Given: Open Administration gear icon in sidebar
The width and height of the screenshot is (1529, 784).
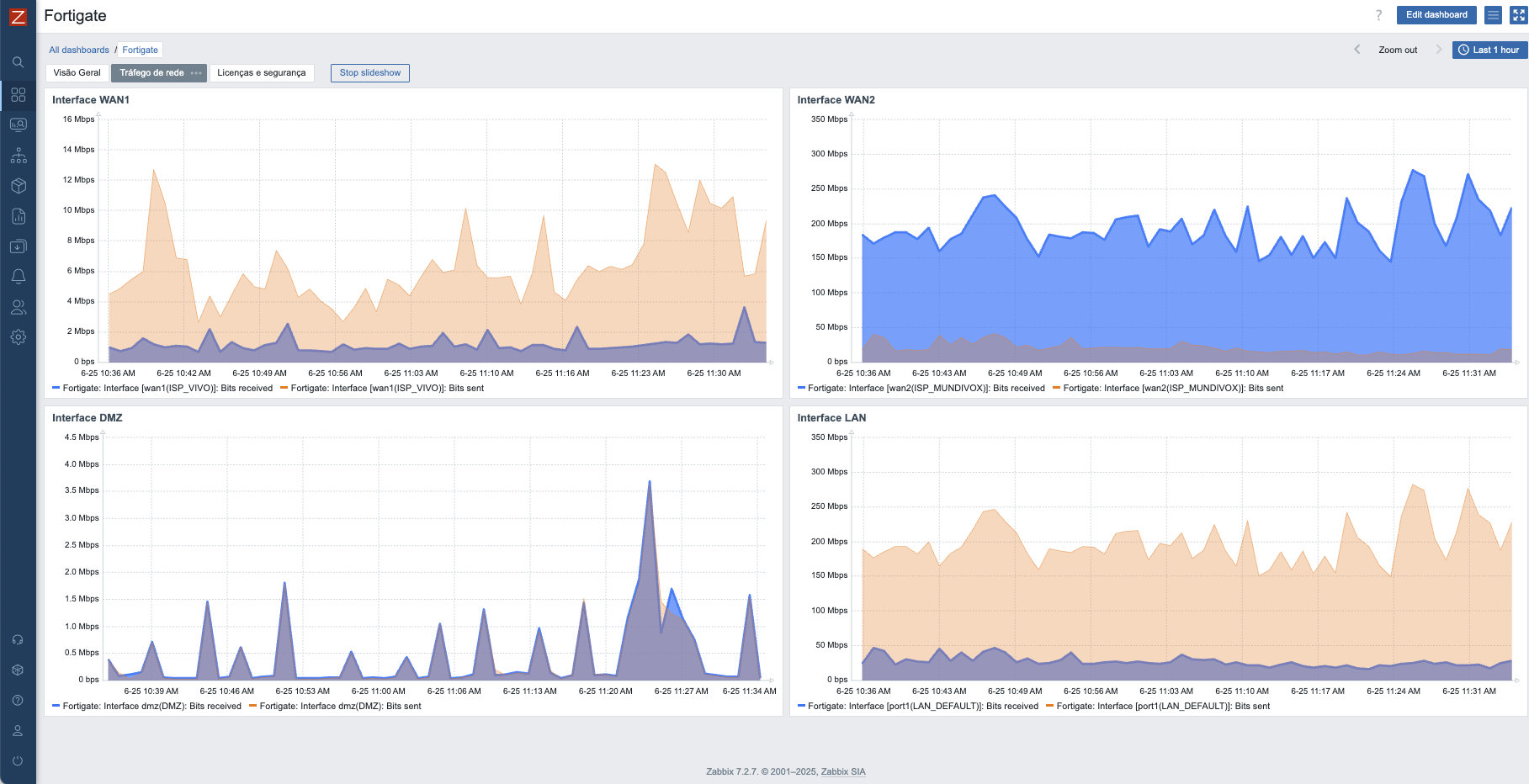Looking at the screenshot, I should [x=18, y=337].
